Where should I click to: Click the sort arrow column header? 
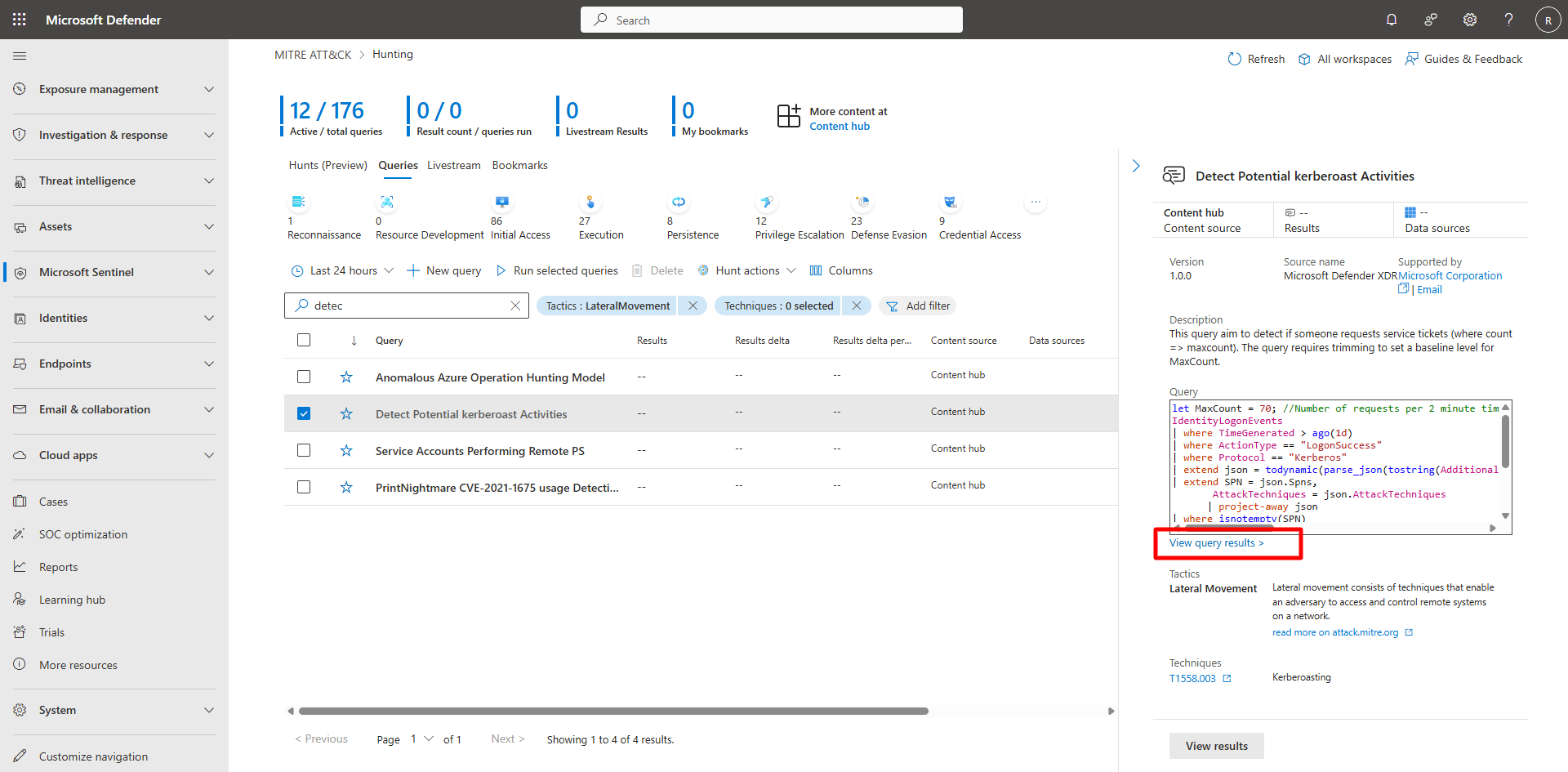pyautogui.click(x=354, y=341)
